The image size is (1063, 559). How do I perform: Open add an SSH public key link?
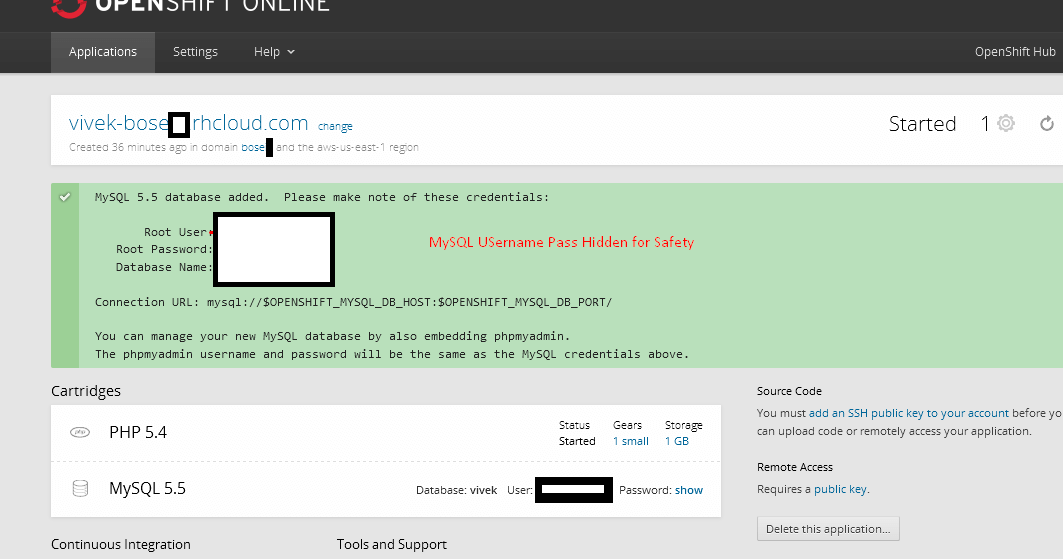click(908, 413)
